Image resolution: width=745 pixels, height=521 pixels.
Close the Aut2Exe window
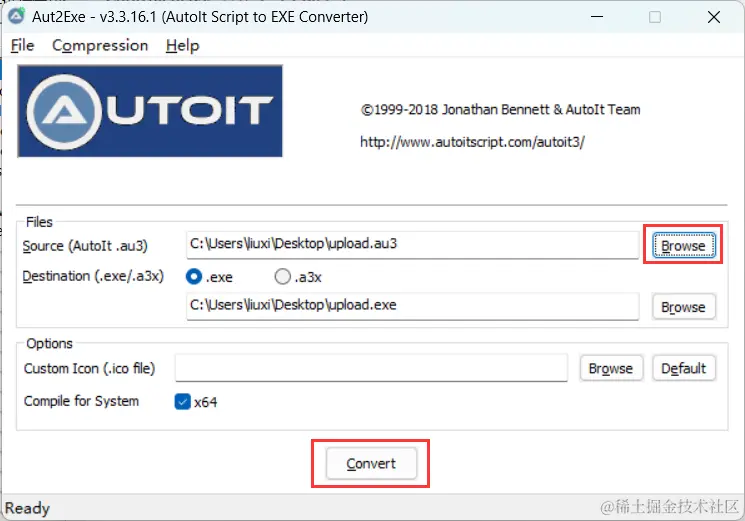[714, 17]
